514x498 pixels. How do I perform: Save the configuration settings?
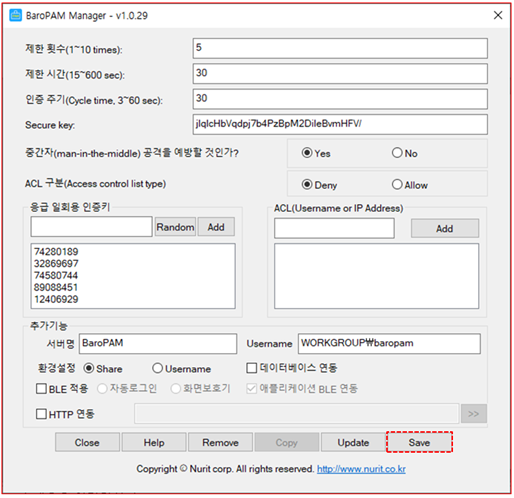[x=419, y=442]
